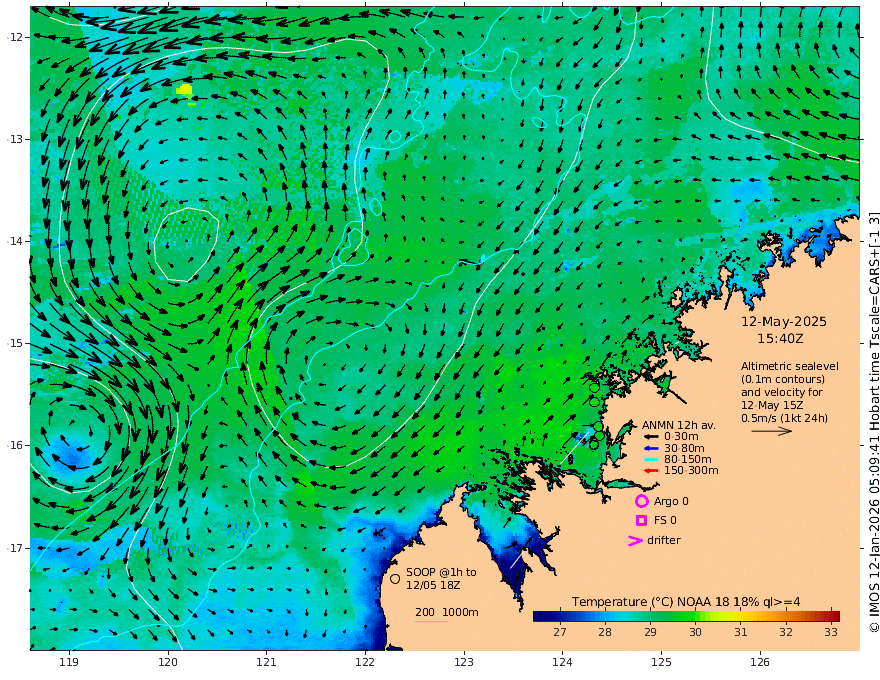Click the '80-150m' depth label
The height and width of the screenshot is (680, 880).
[688, 460]
